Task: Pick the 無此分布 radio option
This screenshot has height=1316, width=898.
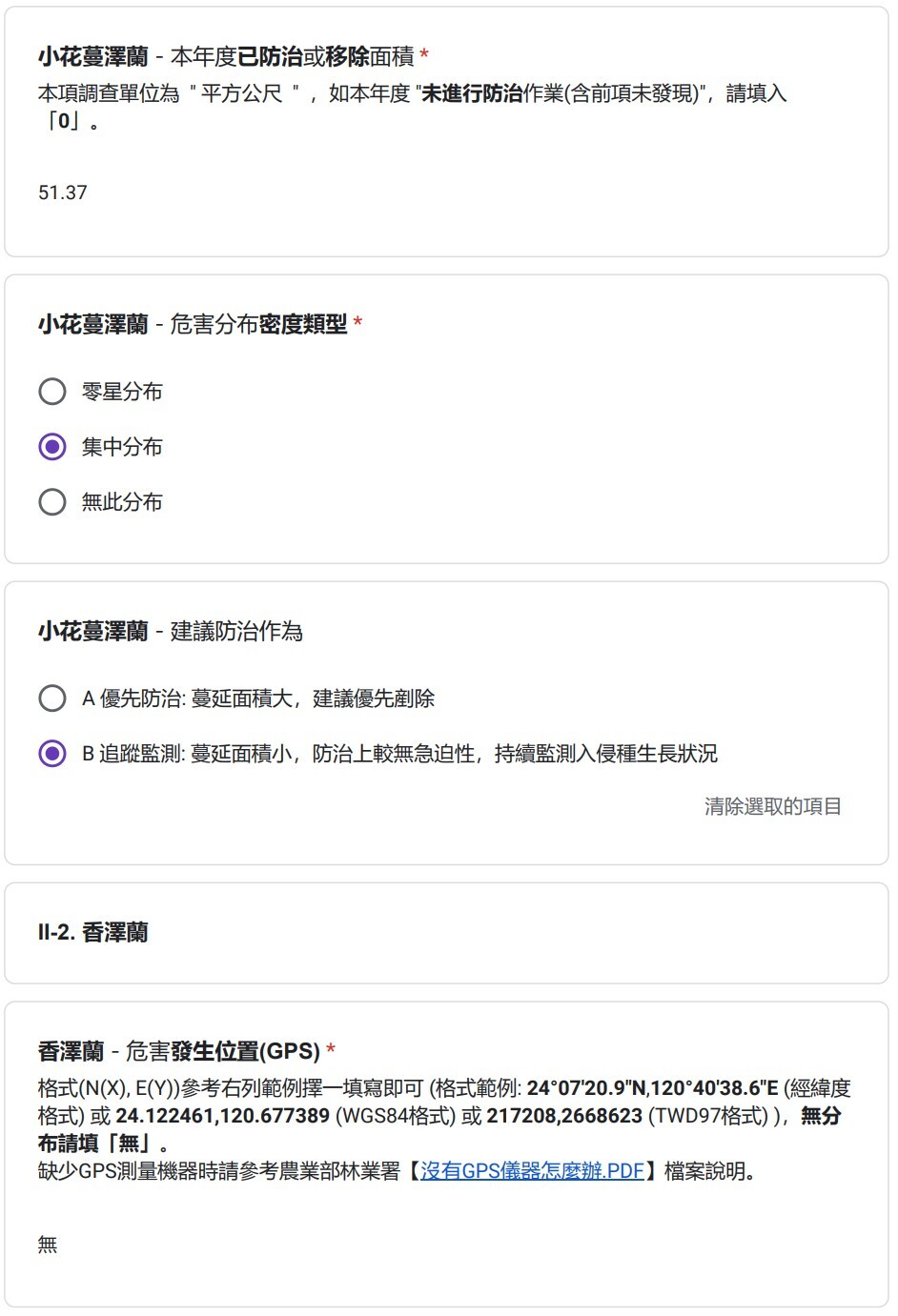Action: click(52, 502)
